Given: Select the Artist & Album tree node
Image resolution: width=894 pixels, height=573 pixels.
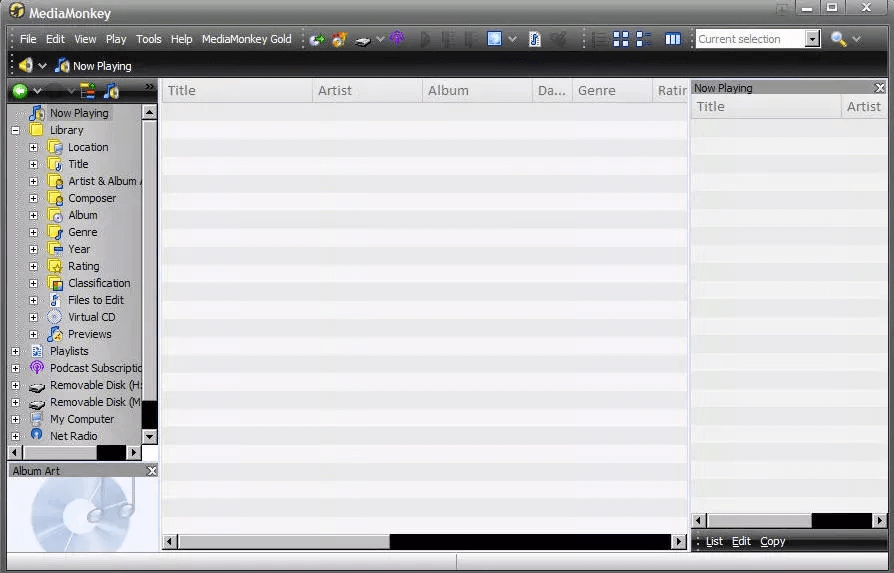Looking at the screenshot, I should pos(103,181).
